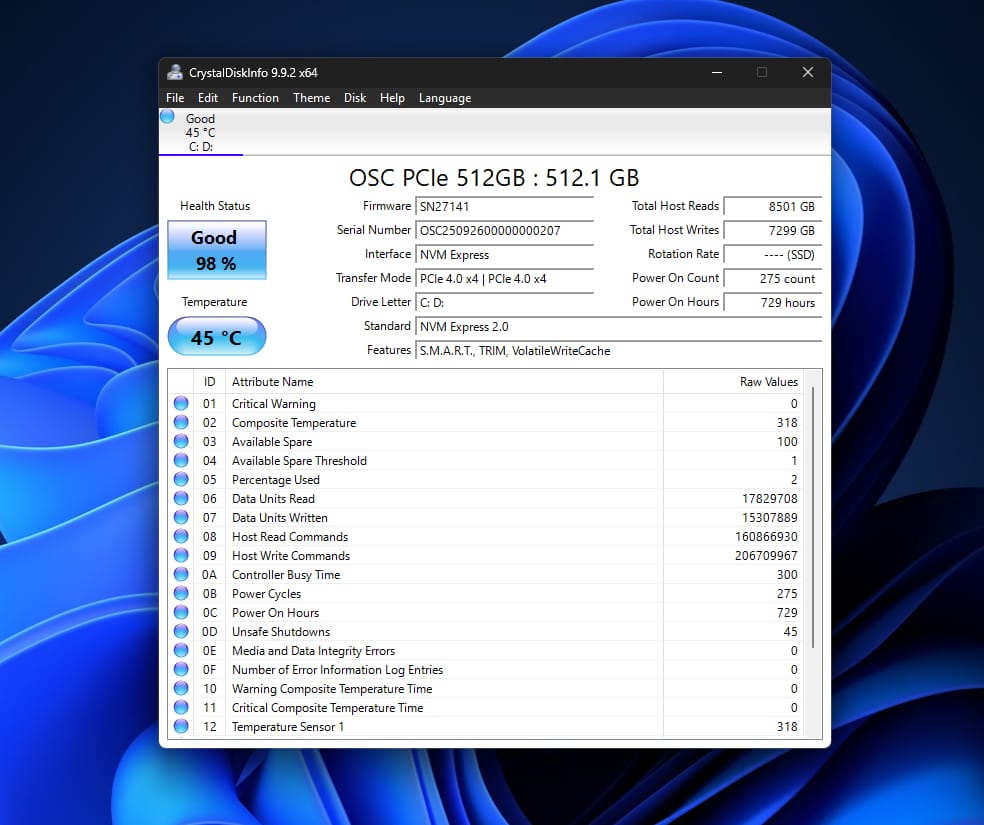Click status orb for Available Spare Threshold row
984x825 pixels.
[x=181, y=460]
